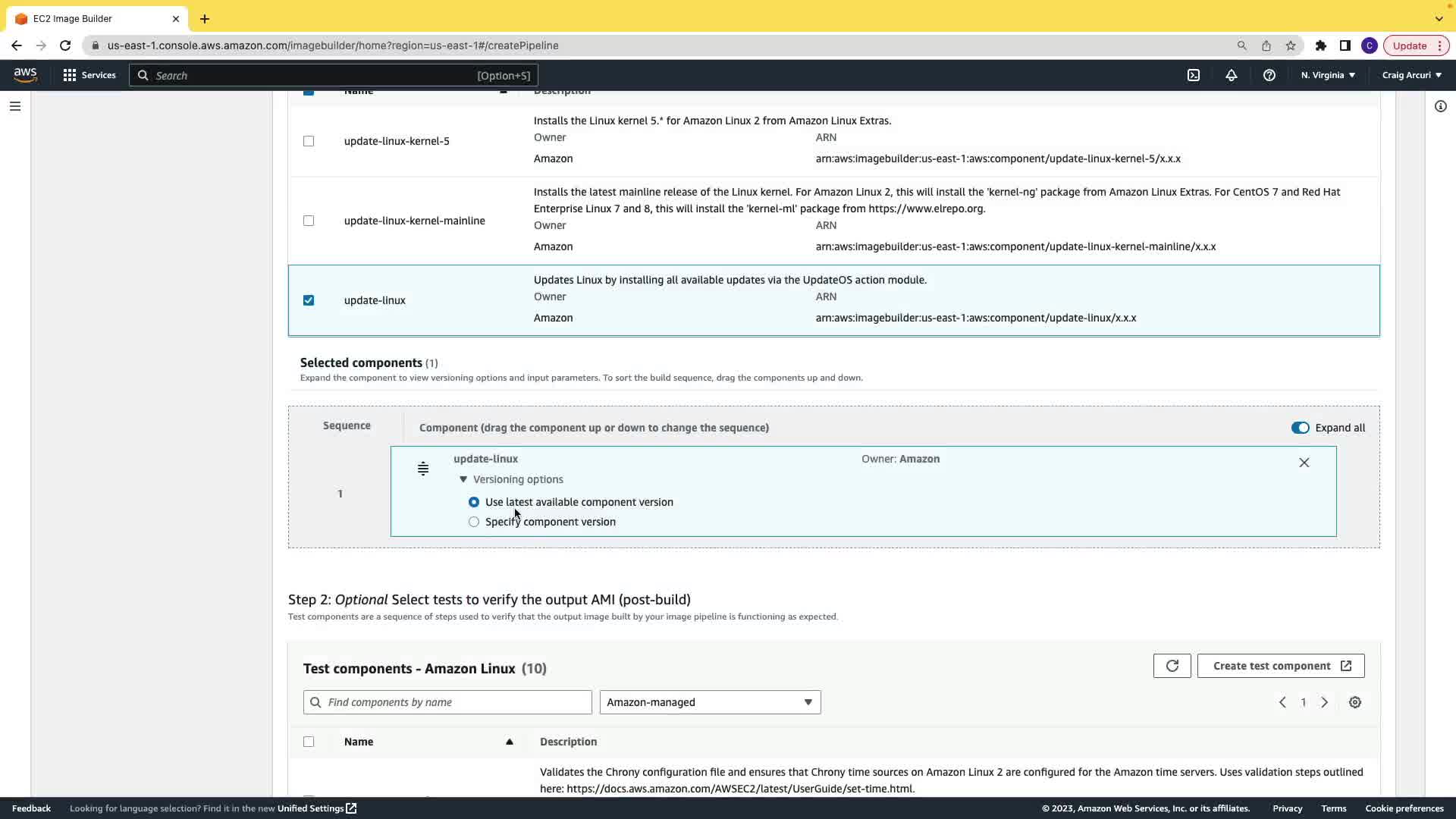Open the N. Virginia region dropdown
The width and height of the screenshot is (1456, 819).
[1328, 75]
